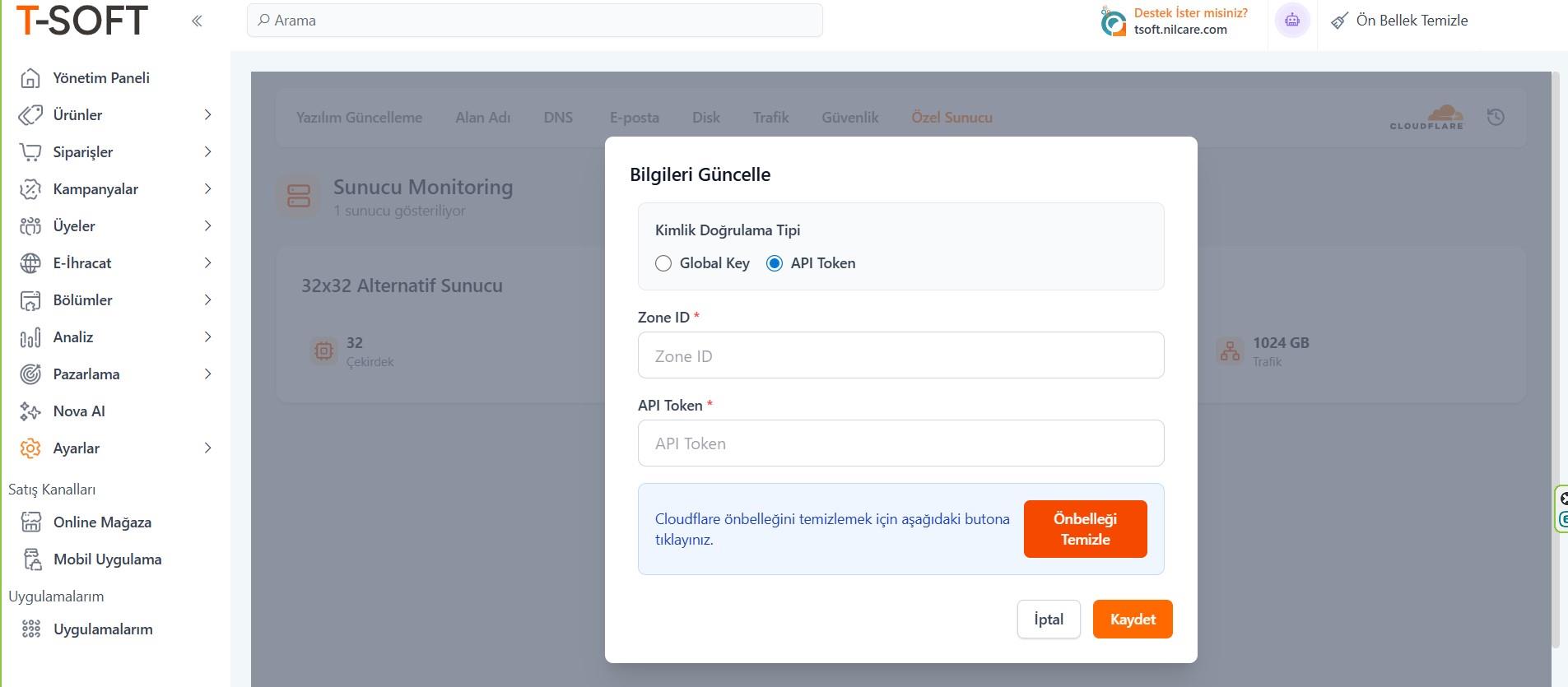This screenshot has height=687, width=1568.
Task: Focus the Arama search box
Action: click(x=535, y=21)
